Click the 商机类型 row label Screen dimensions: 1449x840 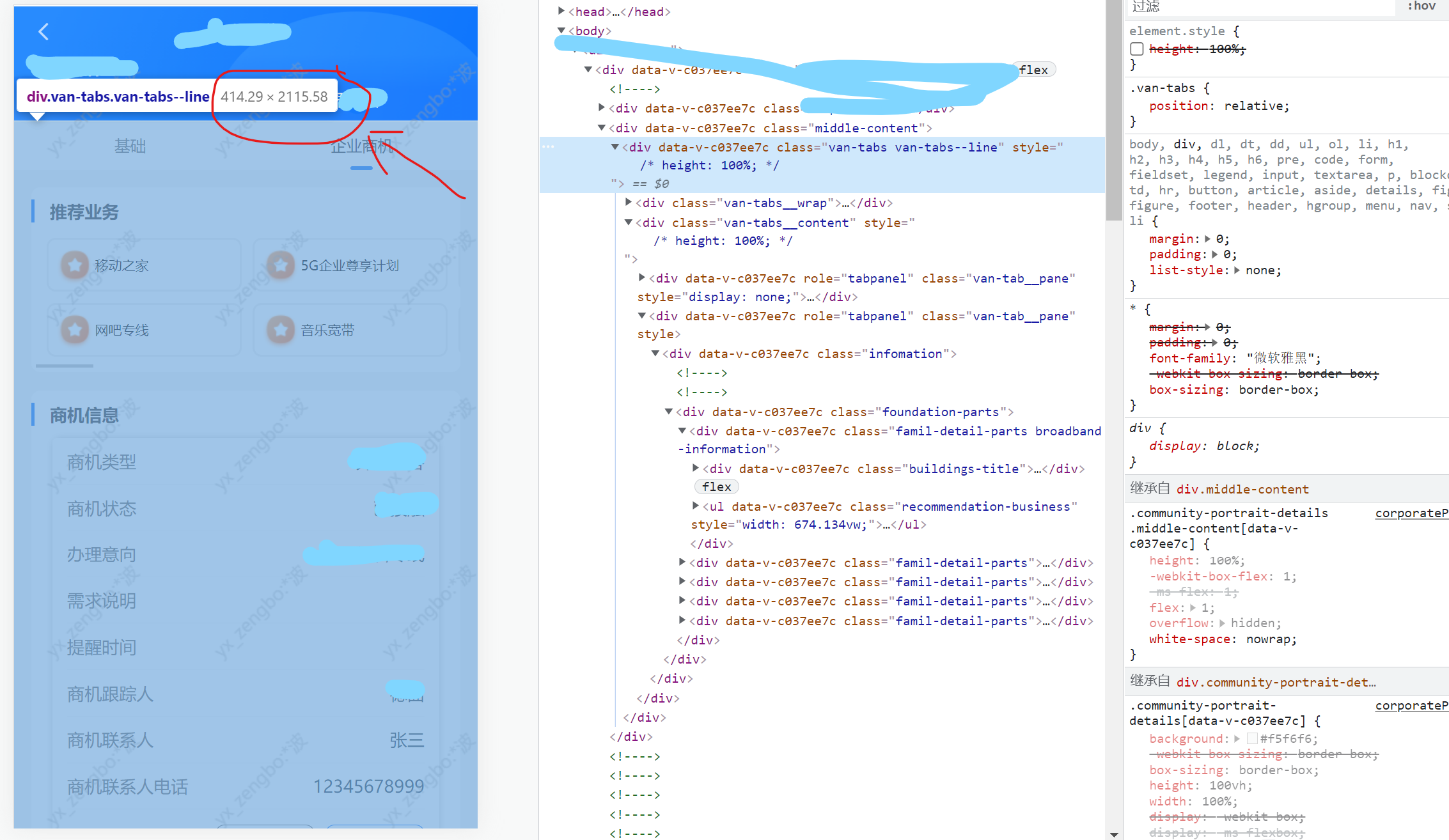coord(102,462)
